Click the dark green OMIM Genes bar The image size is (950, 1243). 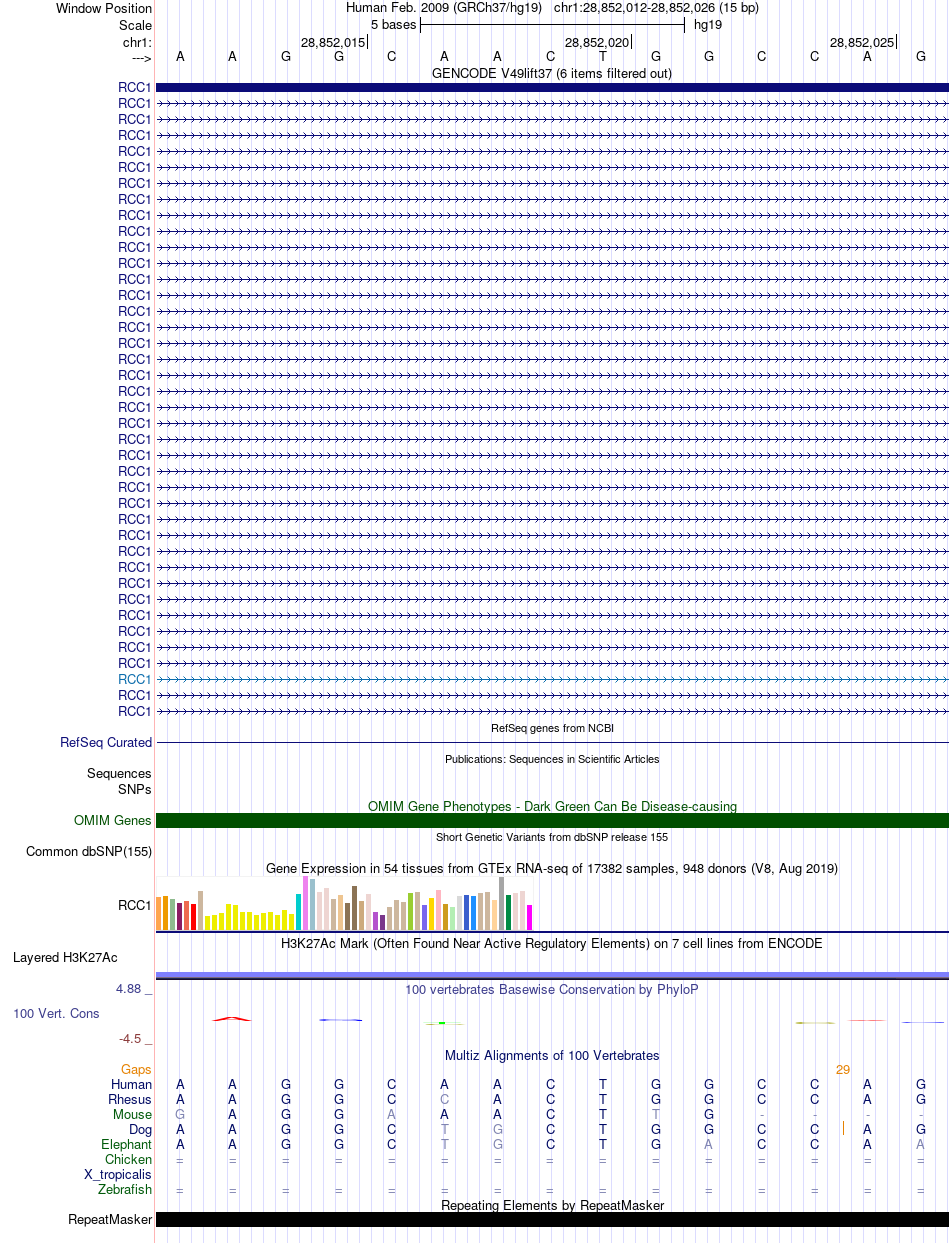point(552,821)
